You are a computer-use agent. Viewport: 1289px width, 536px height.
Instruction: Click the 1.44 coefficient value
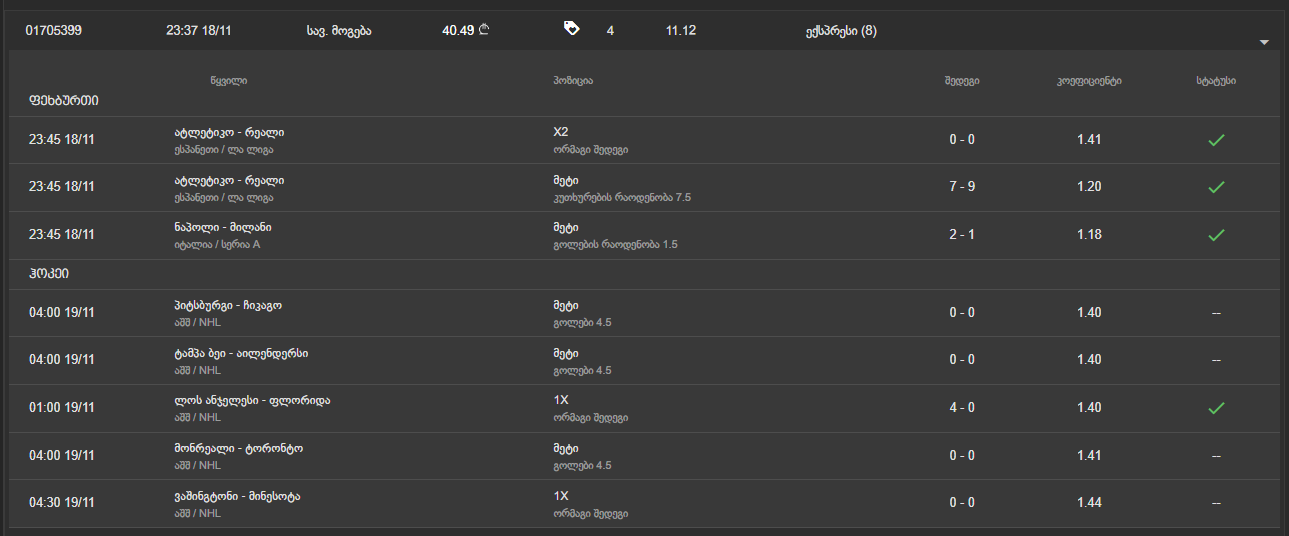(1089, 503)
